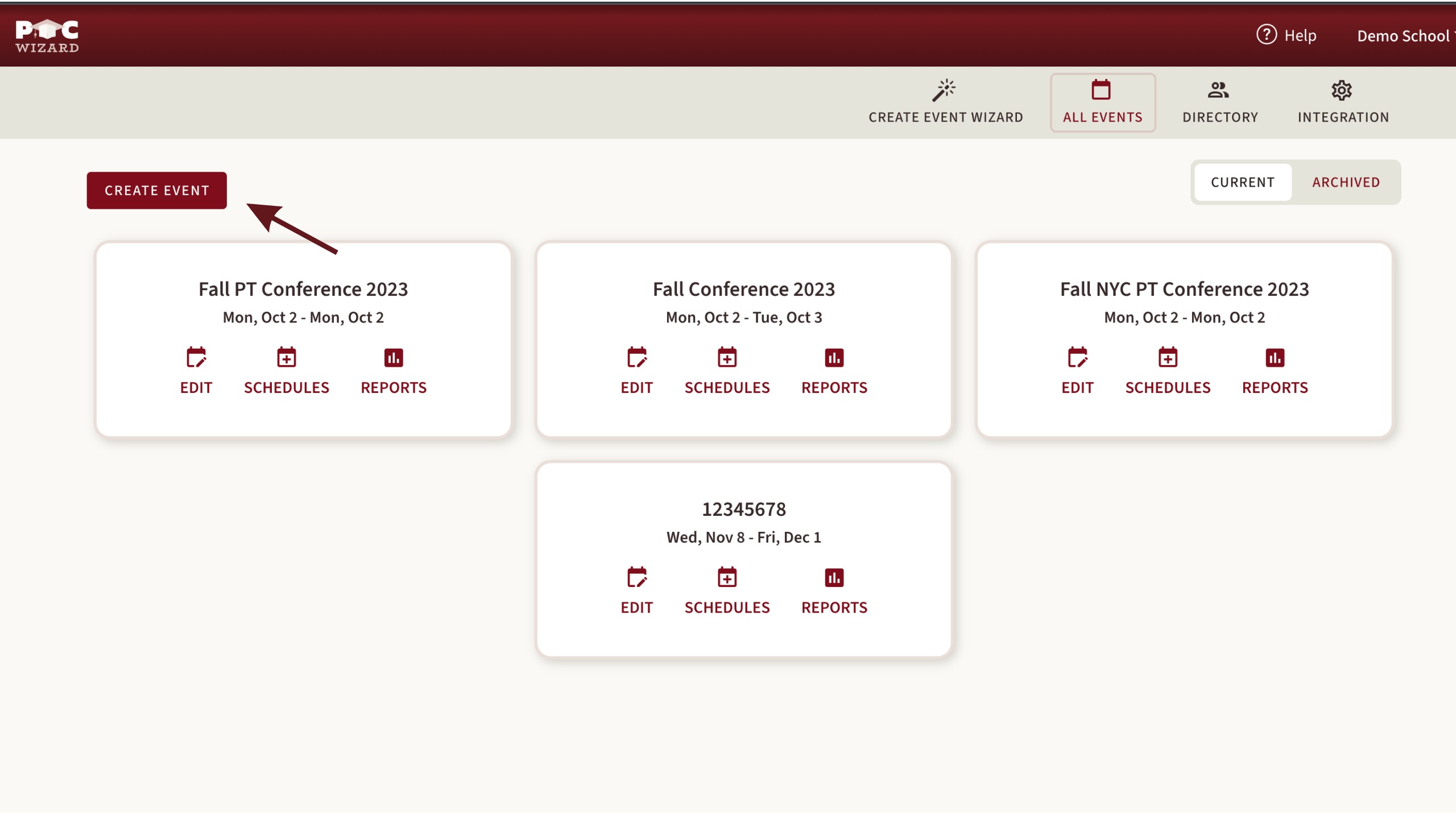
Task: Go to the Directory tab label
Action: (x=1220, y=117)
